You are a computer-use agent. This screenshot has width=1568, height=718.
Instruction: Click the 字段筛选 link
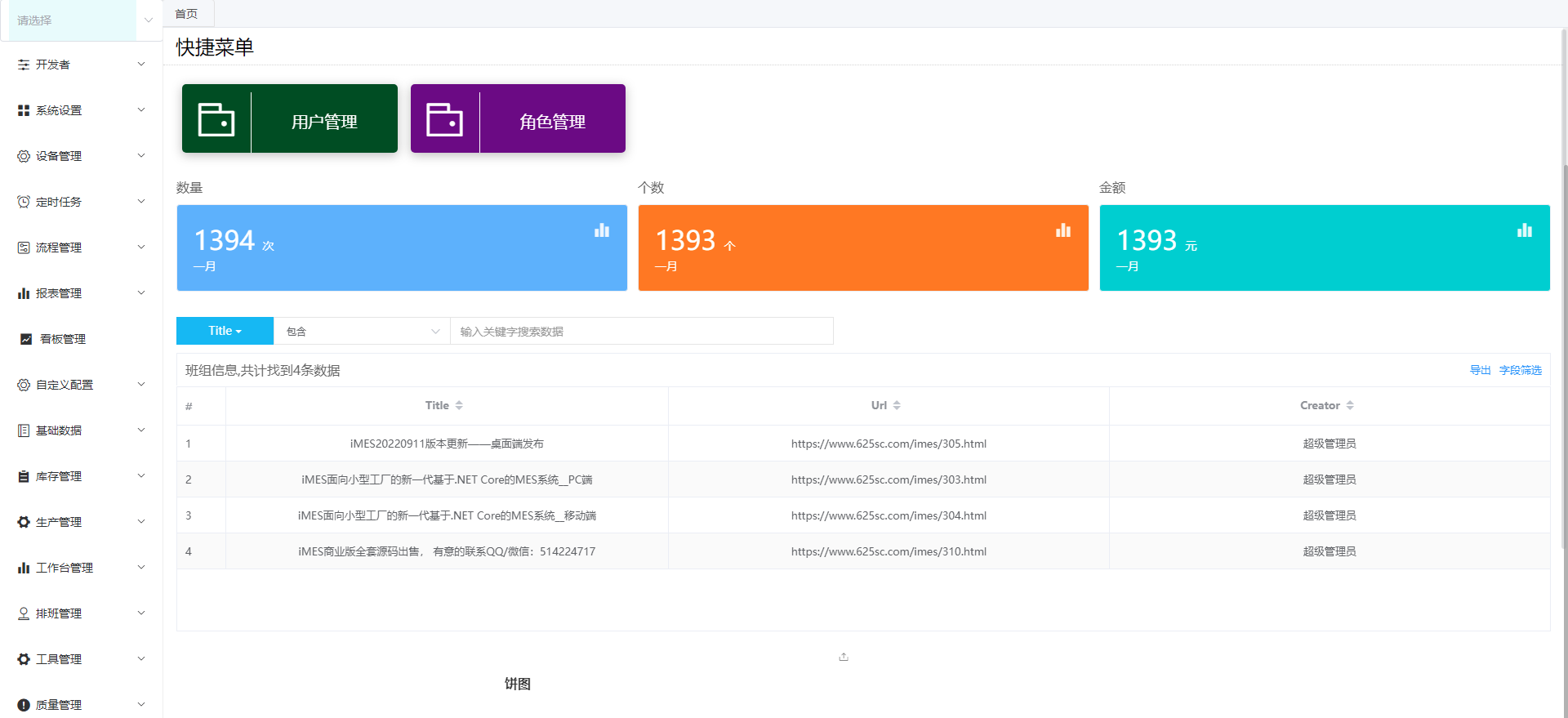pos(1521,370)
